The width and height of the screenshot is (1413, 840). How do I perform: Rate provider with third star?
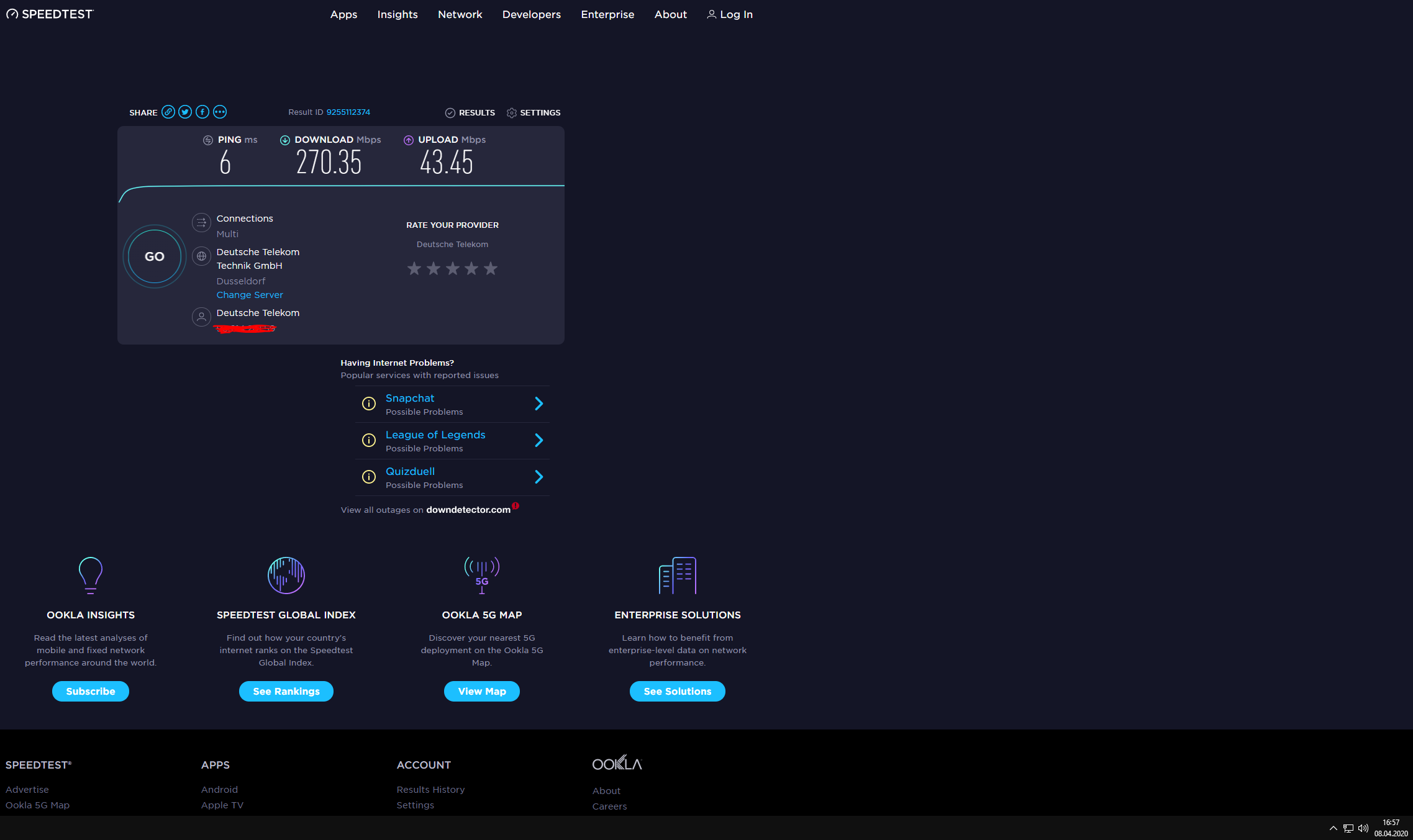[453, 269]
